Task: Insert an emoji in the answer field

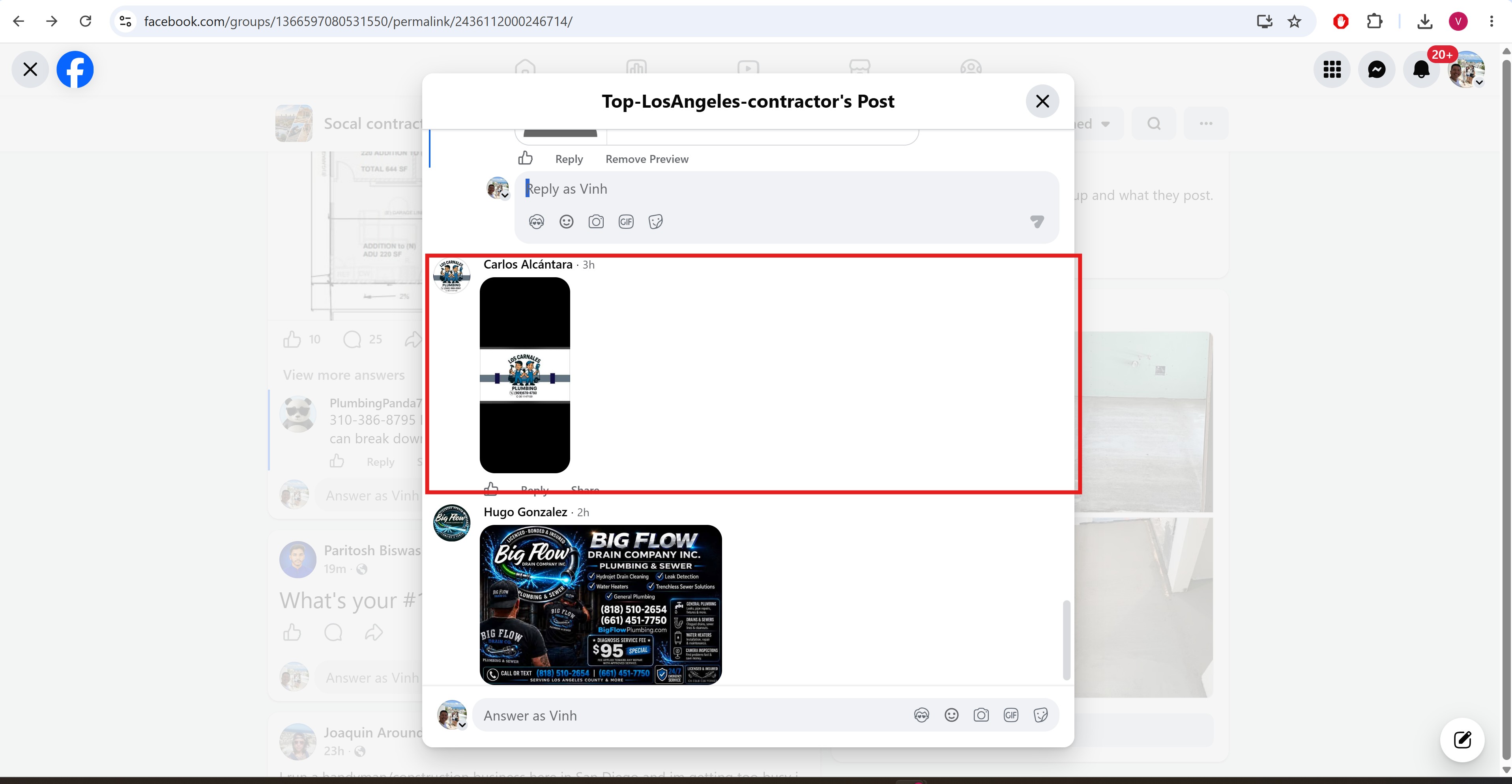Action: pyautogui.click(x=951, y=715)
